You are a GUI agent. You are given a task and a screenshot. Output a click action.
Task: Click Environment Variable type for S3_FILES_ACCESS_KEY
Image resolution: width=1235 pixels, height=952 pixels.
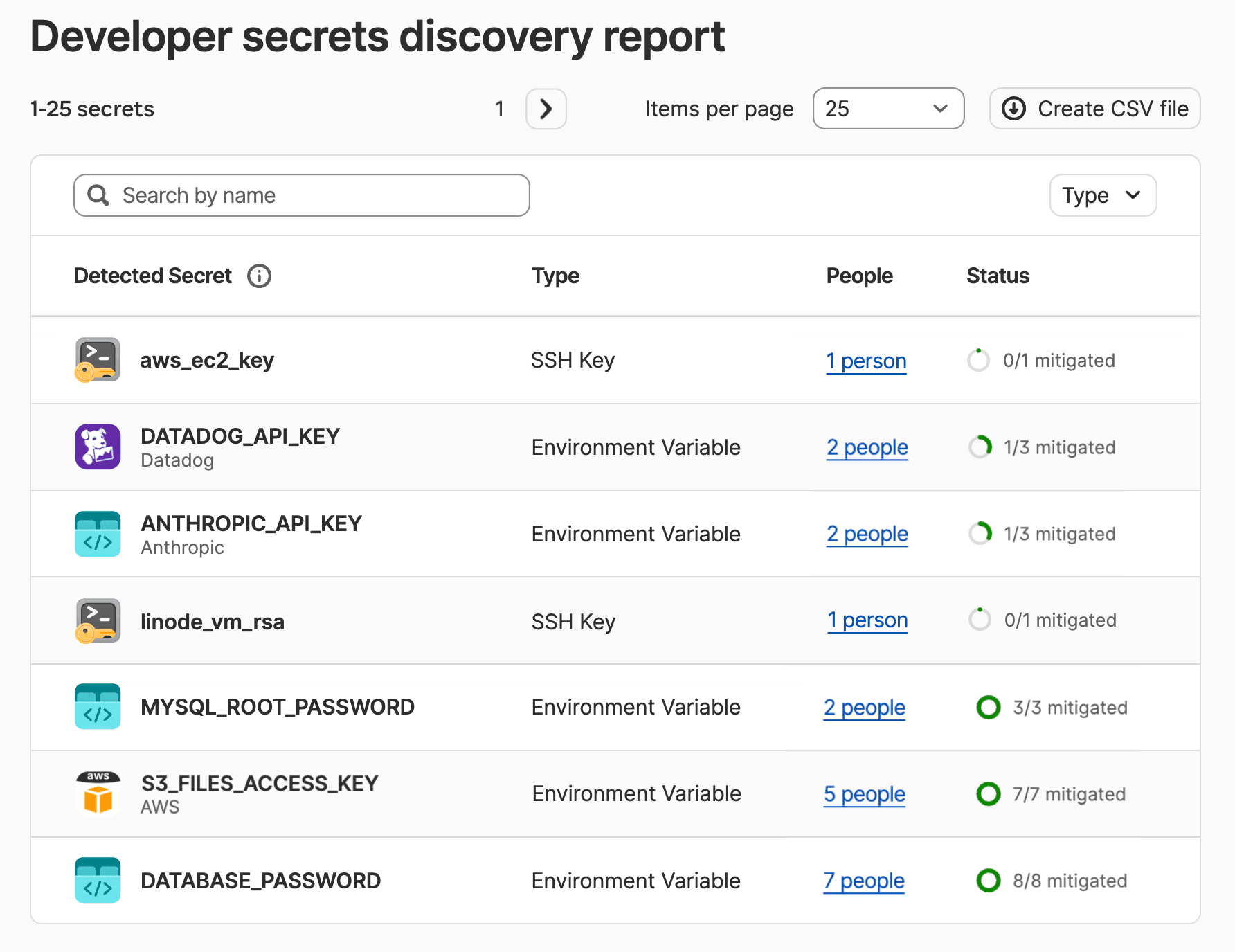tap(636, 793)
